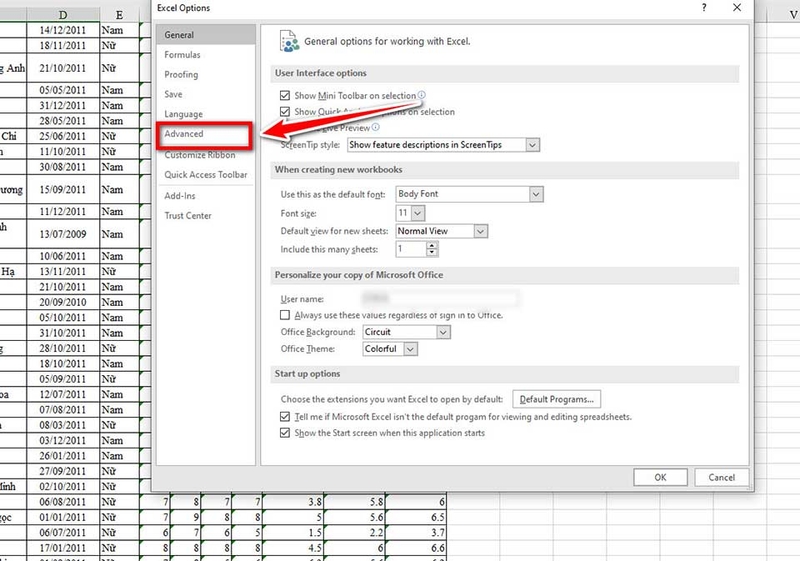Open the Proofing settings category
Image resolution: width=800 pixels, height=561 pixels.
tap(181, 74)
